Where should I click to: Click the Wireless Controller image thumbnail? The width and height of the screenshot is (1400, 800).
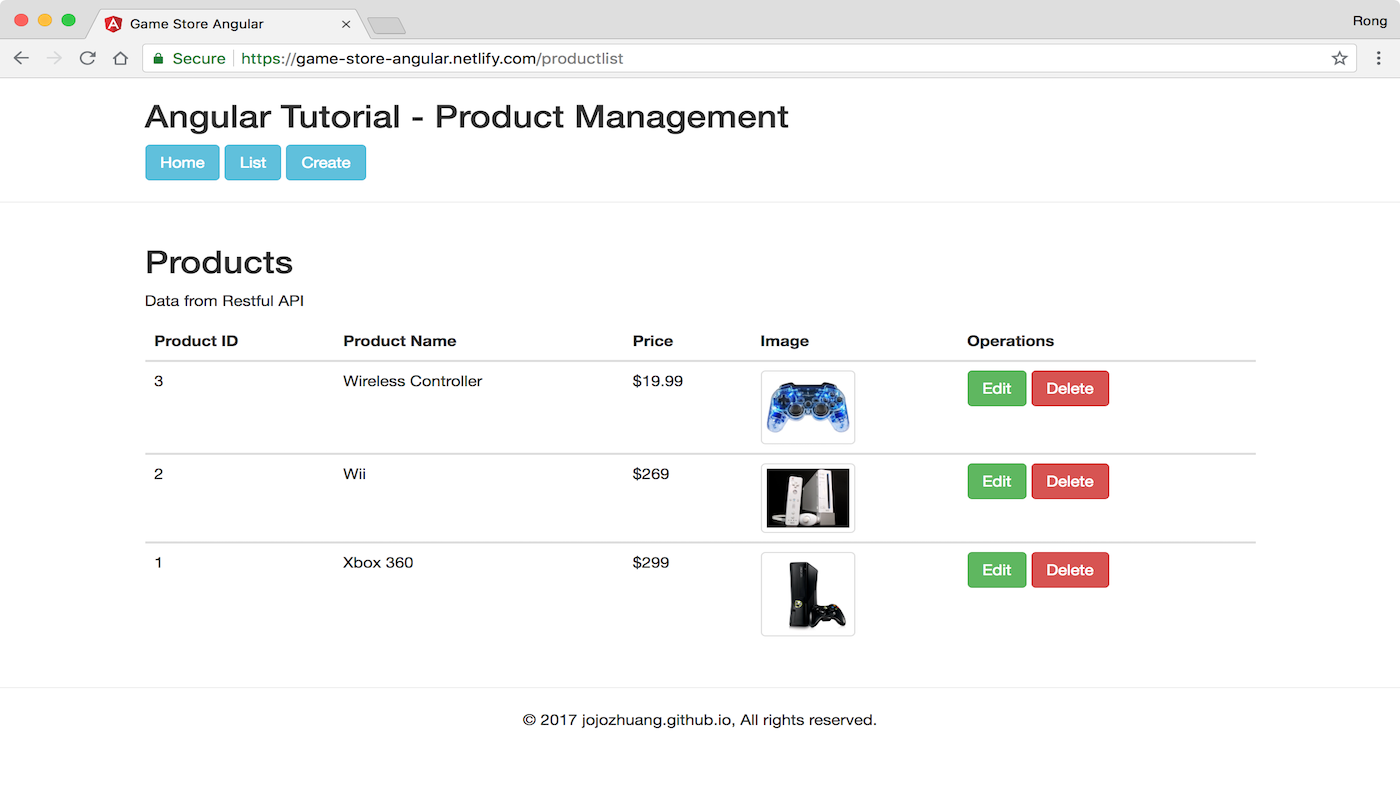click(x=808, y=407)
